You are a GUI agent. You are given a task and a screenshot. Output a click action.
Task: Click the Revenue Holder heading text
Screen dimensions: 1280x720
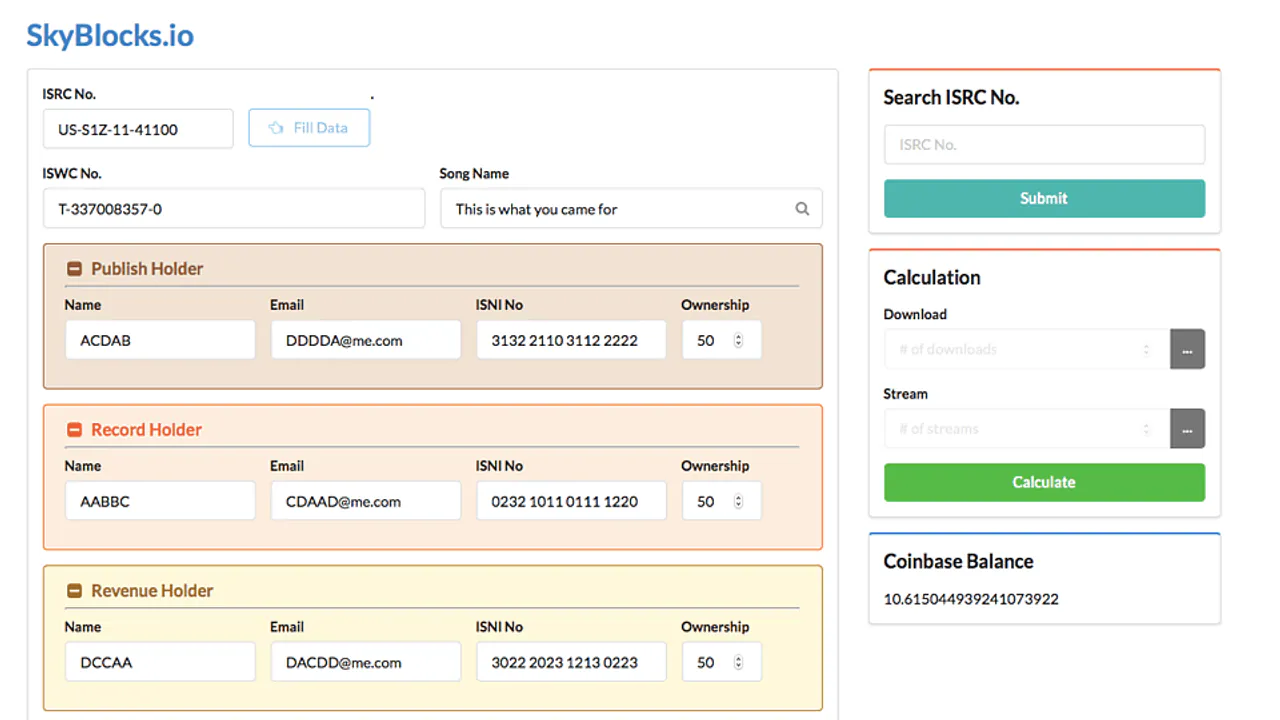point(152,591)
